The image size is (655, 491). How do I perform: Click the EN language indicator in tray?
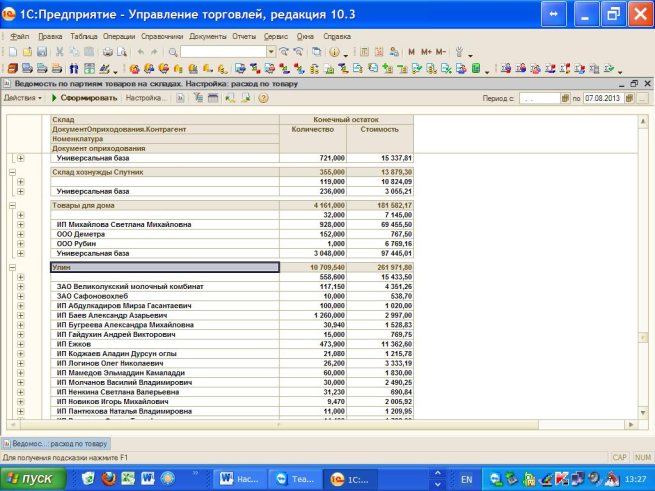[467, 479]
